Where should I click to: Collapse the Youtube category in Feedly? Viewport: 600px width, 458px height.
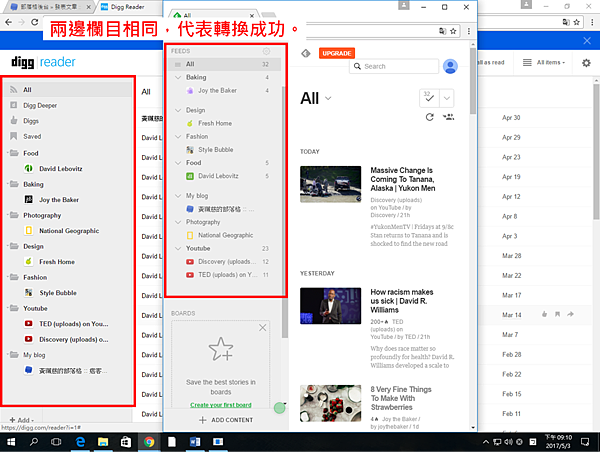(178, 249)
